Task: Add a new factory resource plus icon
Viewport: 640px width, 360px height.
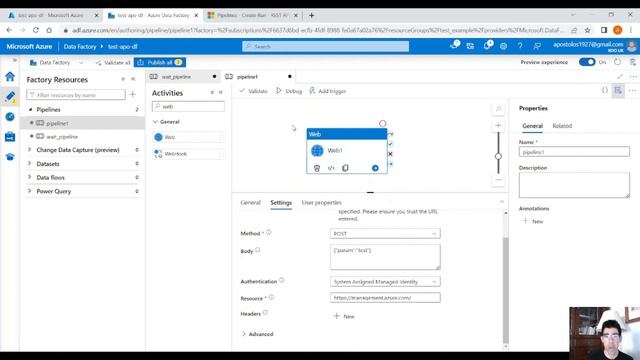Action: click(133, 95)
